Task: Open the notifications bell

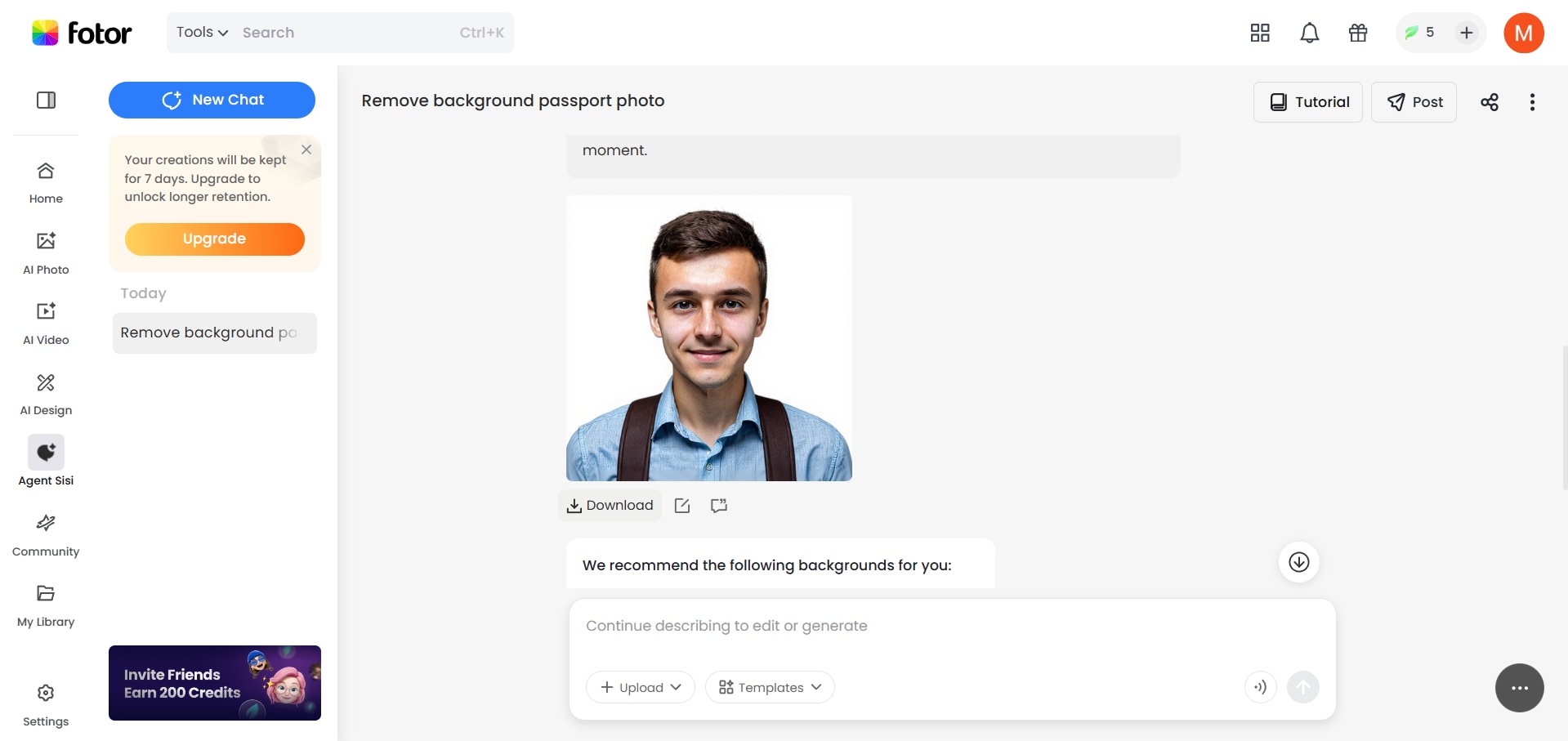Action: tap(1309, 33)
